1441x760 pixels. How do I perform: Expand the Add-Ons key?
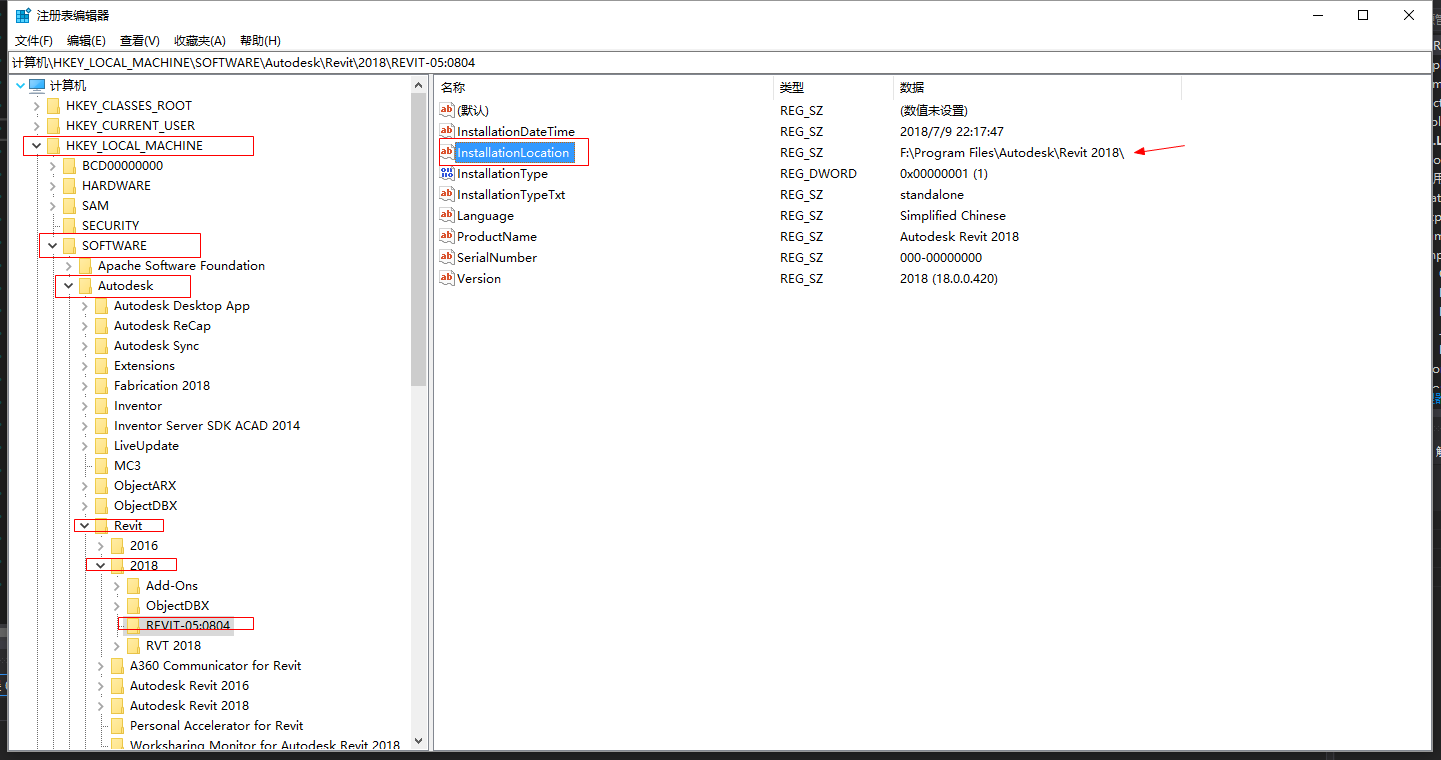pyautogui.click(x=117, y=586)
